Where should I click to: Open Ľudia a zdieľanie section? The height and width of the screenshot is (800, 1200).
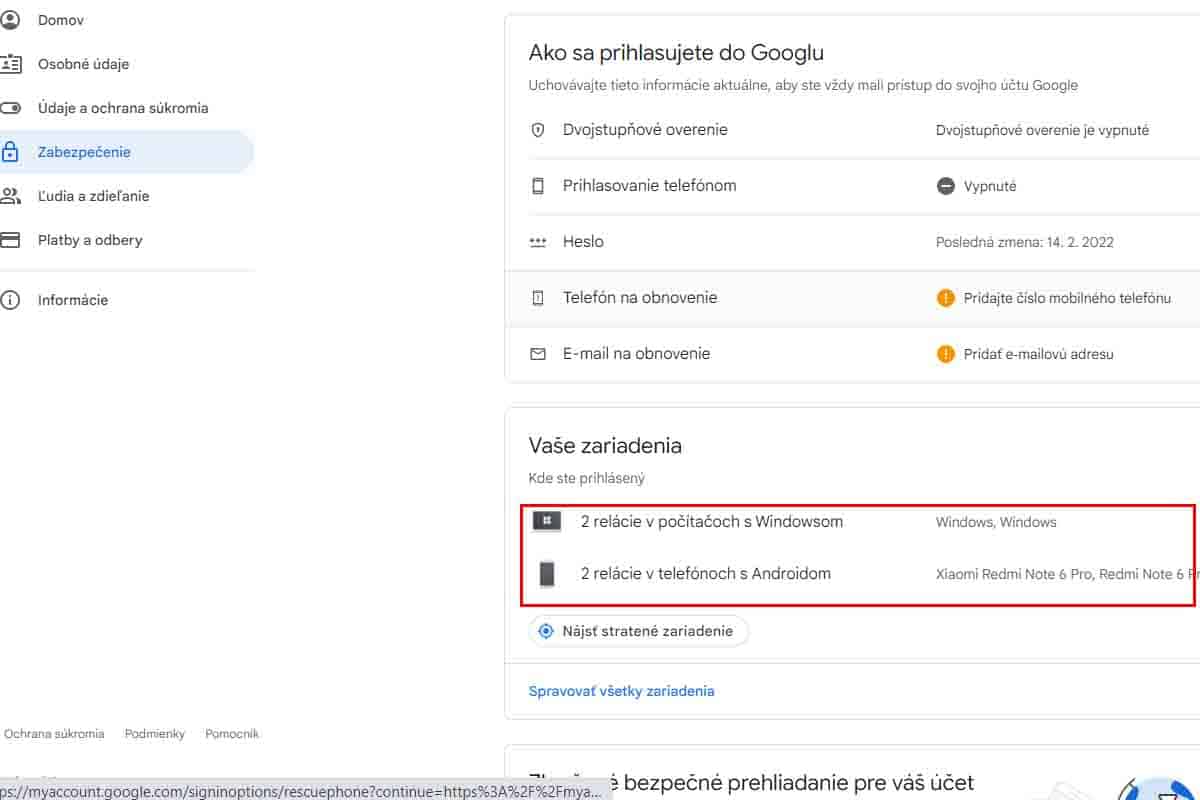[x=126, y=196]
